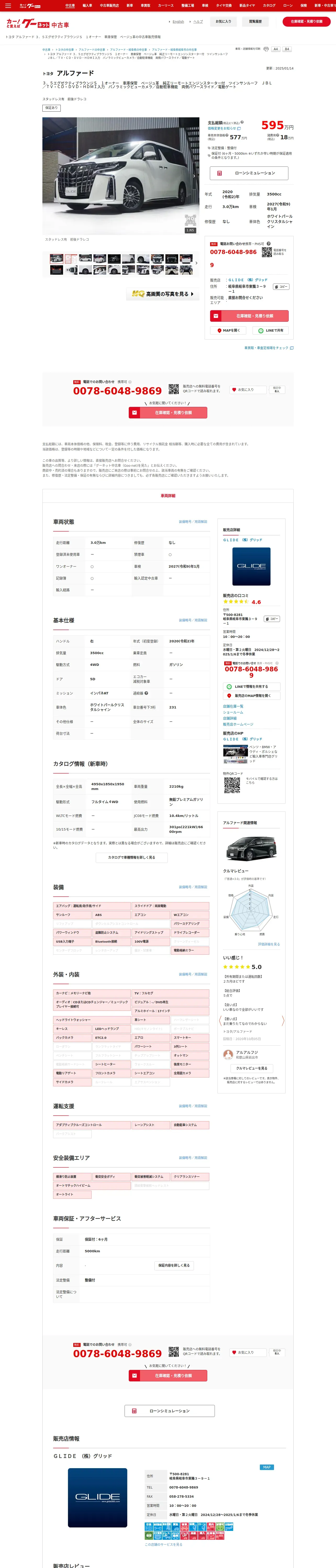Click bottom heart お気に入り button

pyautogui.click(x=248, y=1352)
